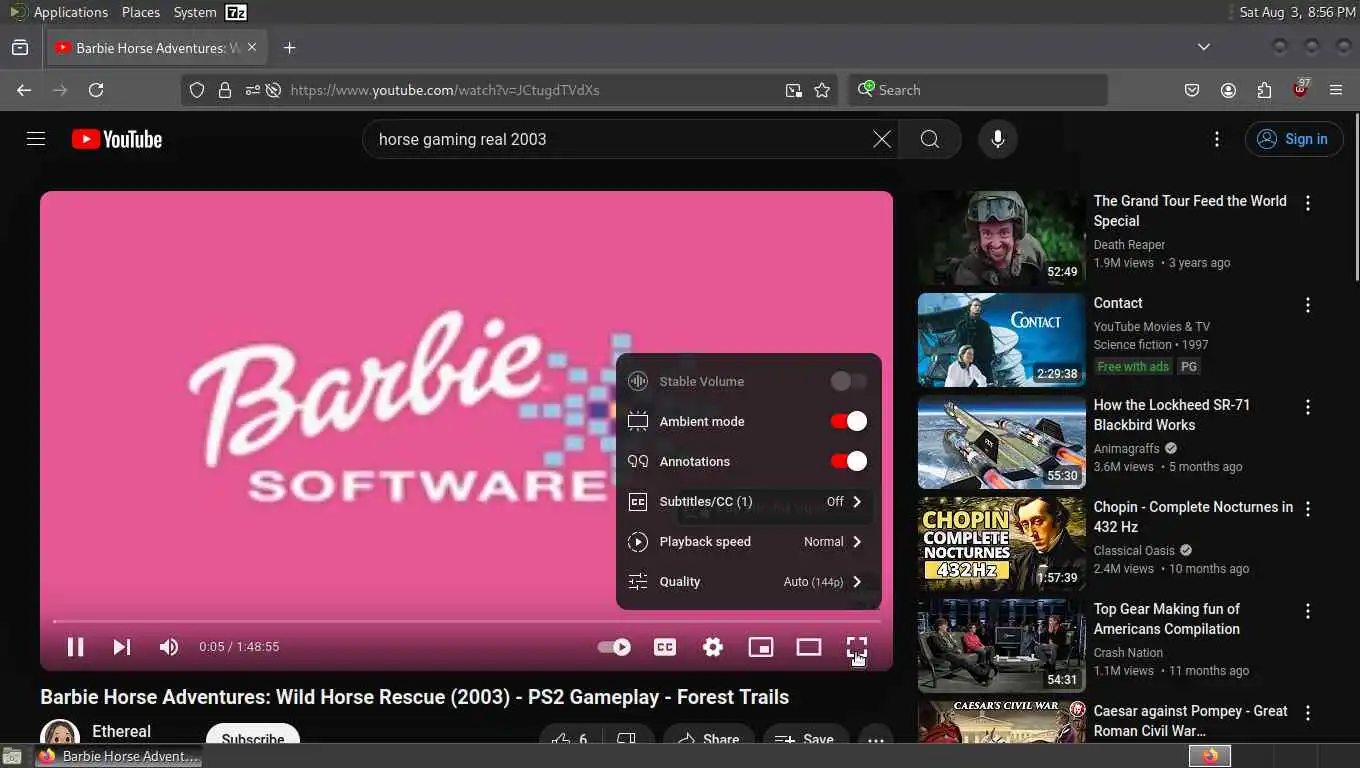Open uBlock extension icon showing 97
1360x768 pixels.
tap(1300, 89)
